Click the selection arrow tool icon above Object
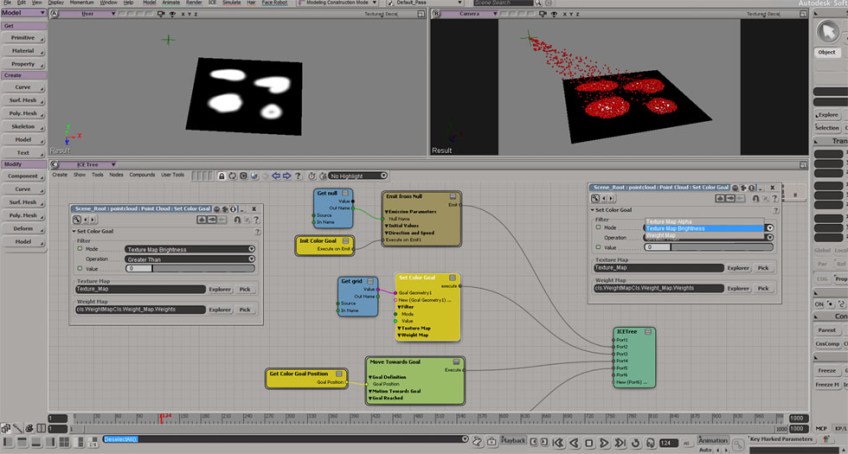 tap(828, 30)
